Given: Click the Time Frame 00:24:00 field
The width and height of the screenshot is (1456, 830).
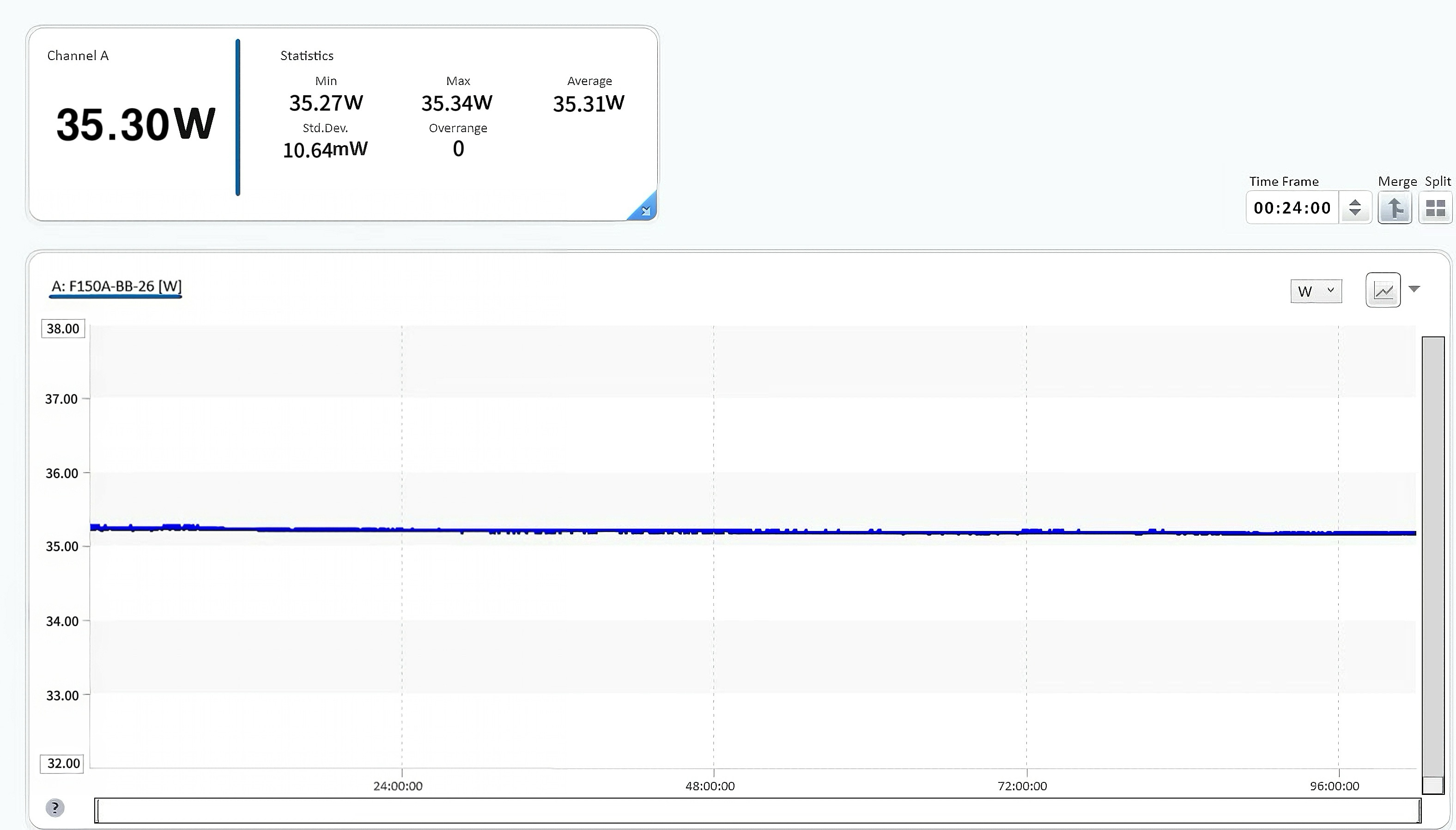Looking at the screenshot, I should [x=1292, y=208].
